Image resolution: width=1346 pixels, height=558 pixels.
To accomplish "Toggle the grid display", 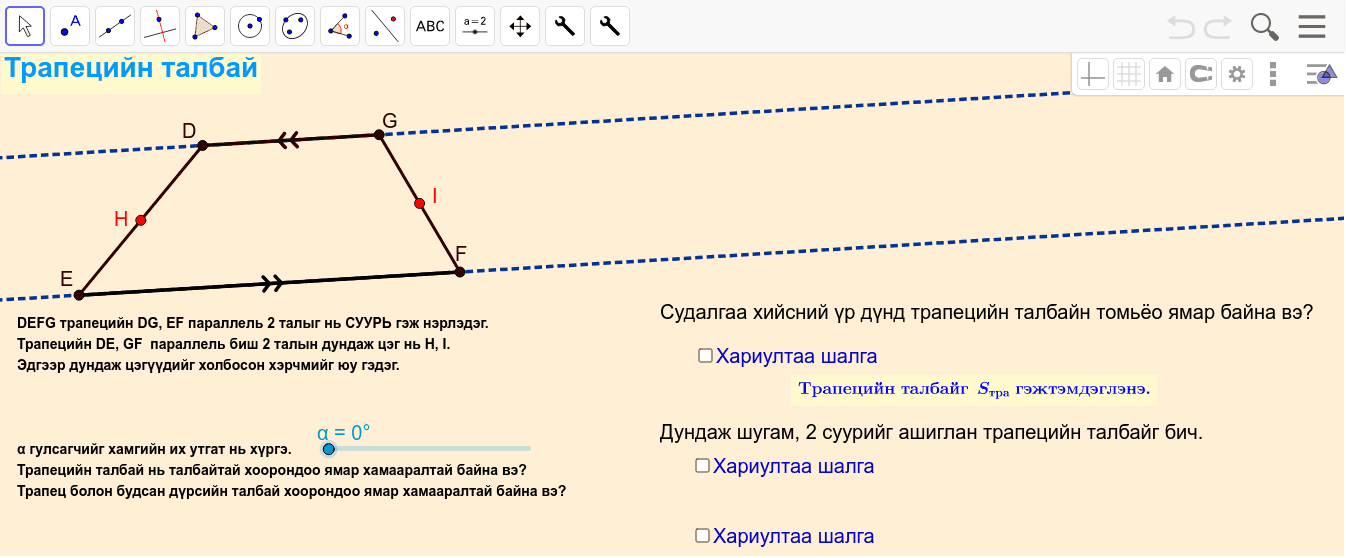I will [x=1129, y=73].
